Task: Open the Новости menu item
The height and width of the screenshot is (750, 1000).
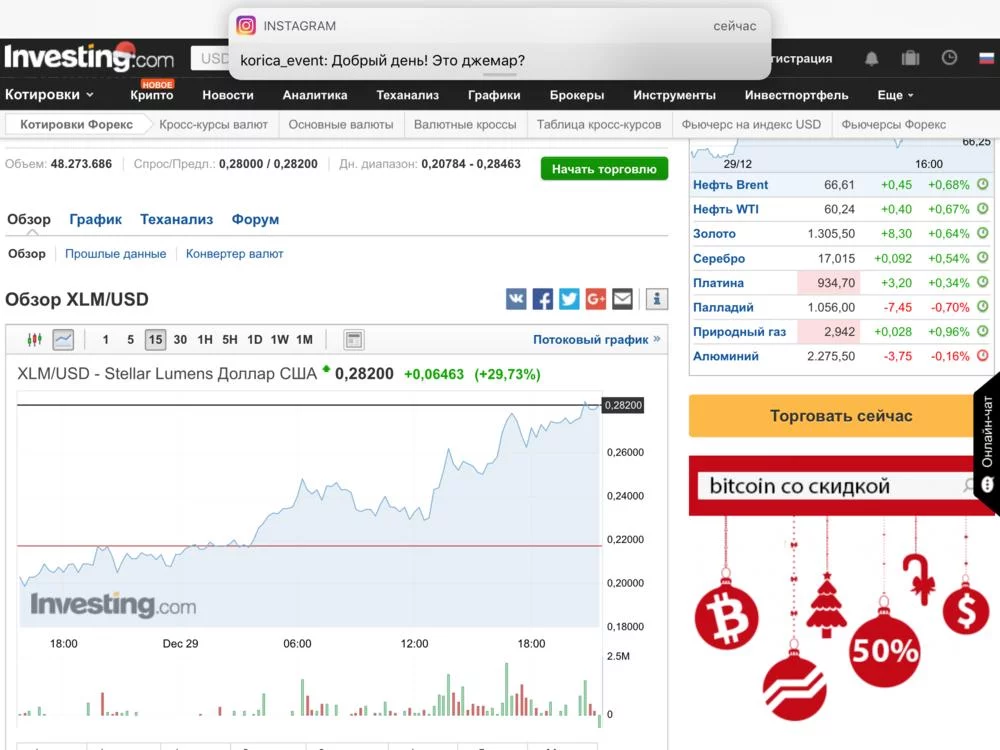Action: 228,95
